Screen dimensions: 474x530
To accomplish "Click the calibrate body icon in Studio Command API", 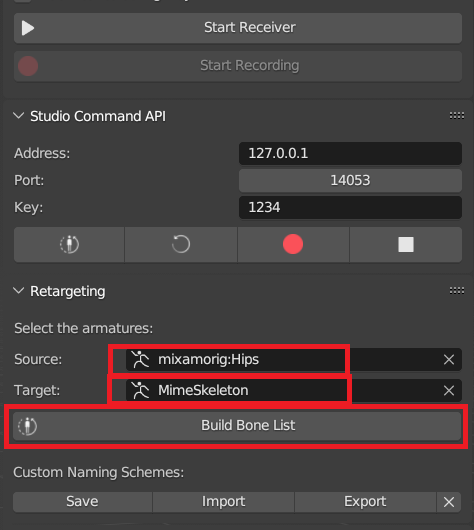I will pos(69,244).
